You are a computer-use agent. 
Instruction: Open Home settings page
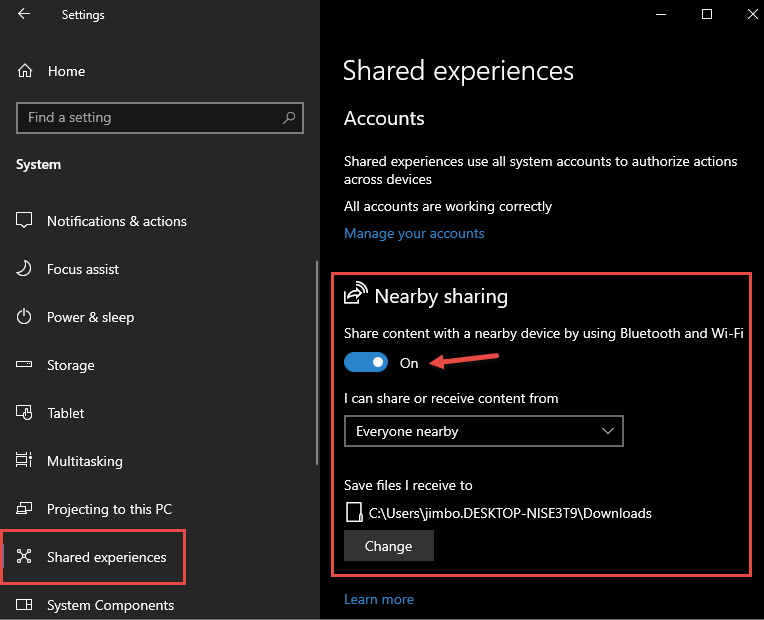click(66, 71)
